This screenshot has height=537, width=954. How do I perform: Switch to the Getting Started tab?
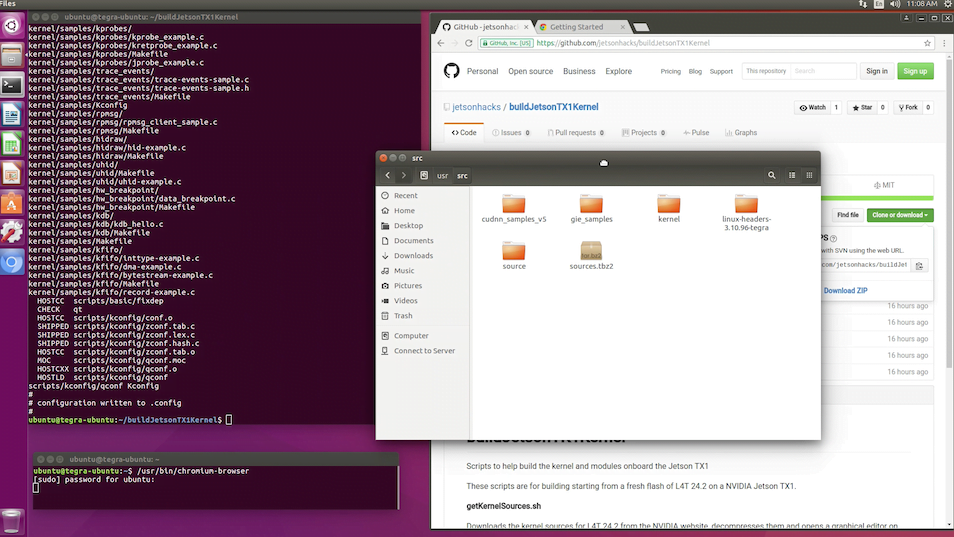[x=577, y=27]
